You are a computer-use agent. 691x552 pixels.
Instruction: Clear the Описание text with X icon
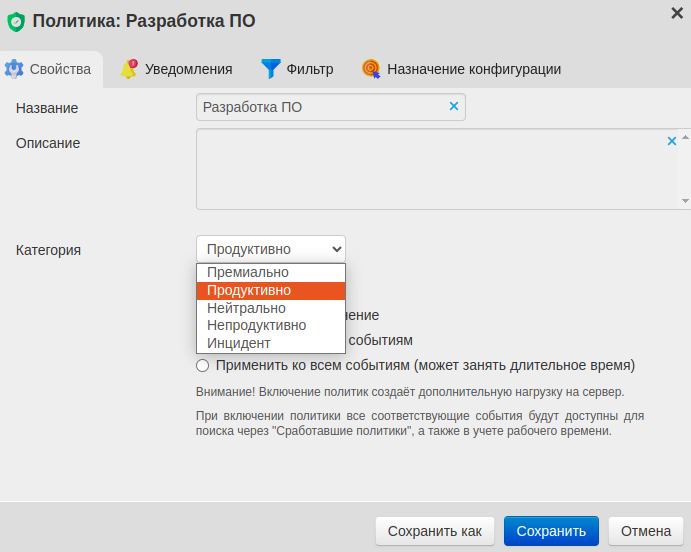(672, 142)
